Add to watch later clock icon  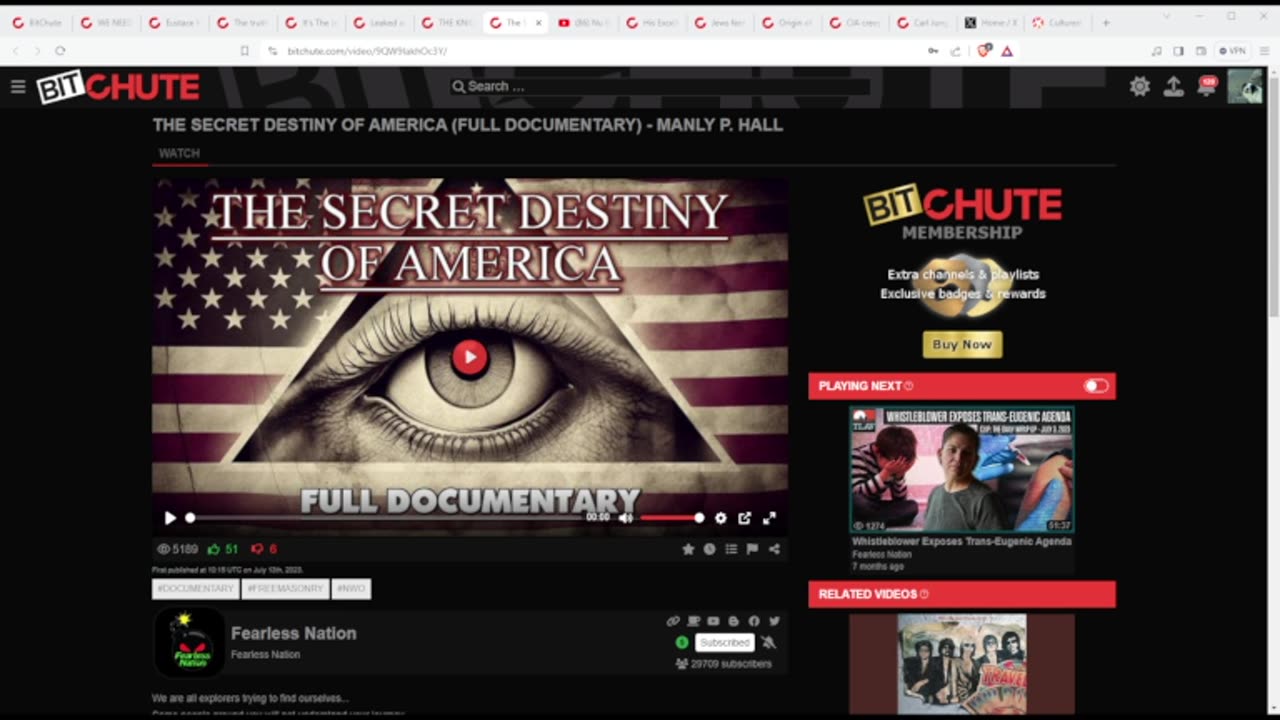point(709,549)
